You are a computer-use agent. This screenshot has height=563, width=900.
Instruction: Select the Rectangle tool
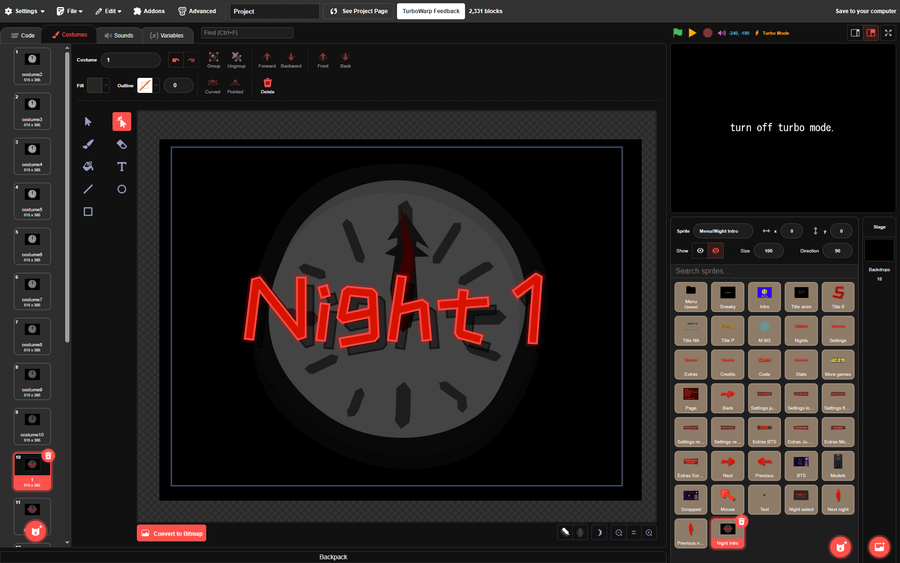[88, 212]
